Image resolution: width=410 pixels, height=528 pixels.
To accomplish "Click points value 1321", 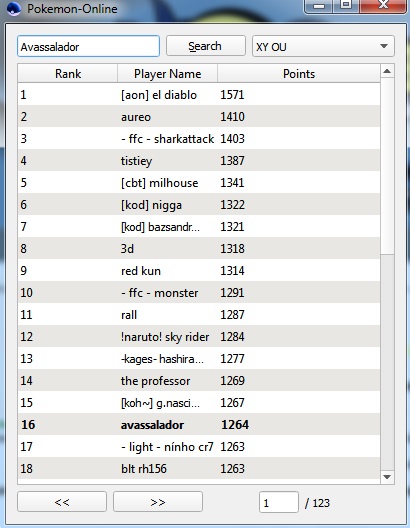I will click(x=232, y=227).
